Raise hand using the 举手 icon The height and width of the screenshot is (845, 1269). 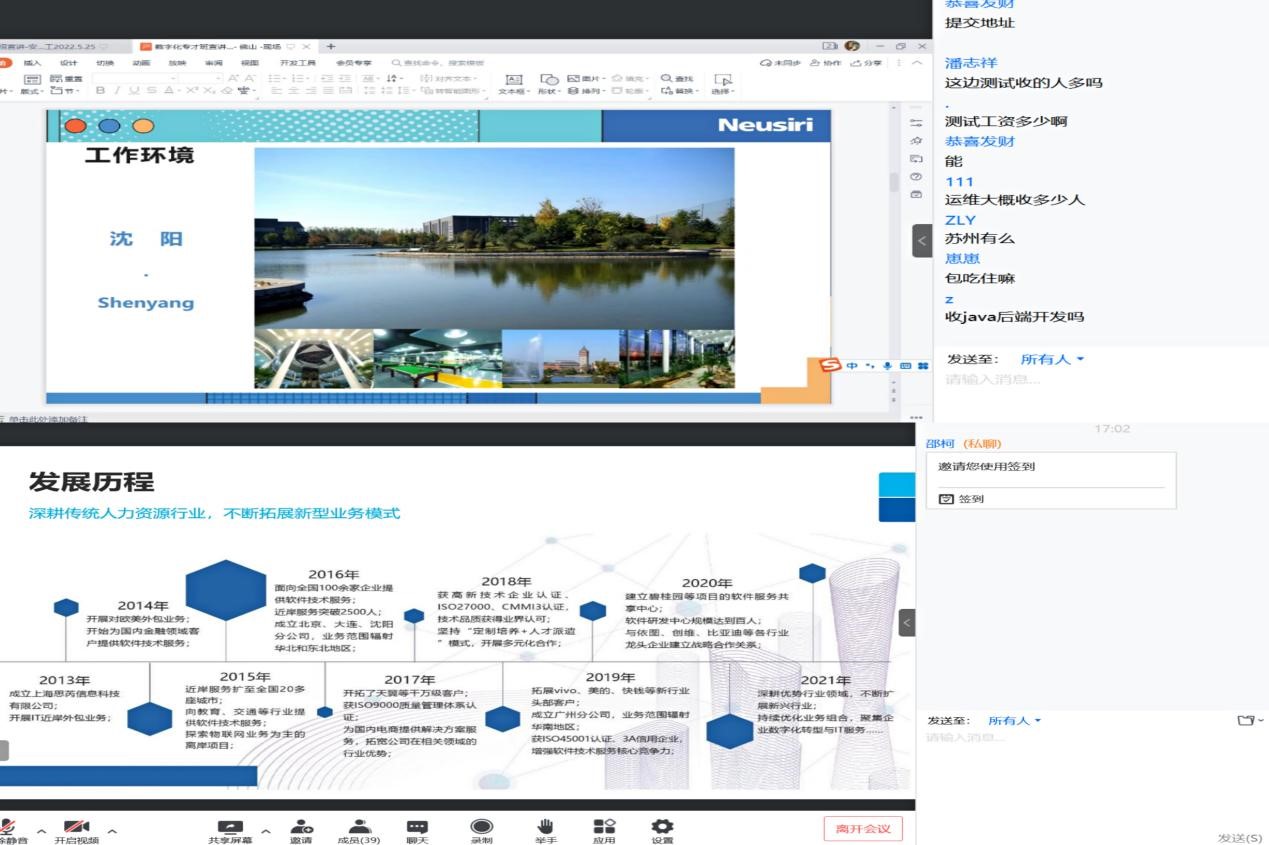[545, 828]
